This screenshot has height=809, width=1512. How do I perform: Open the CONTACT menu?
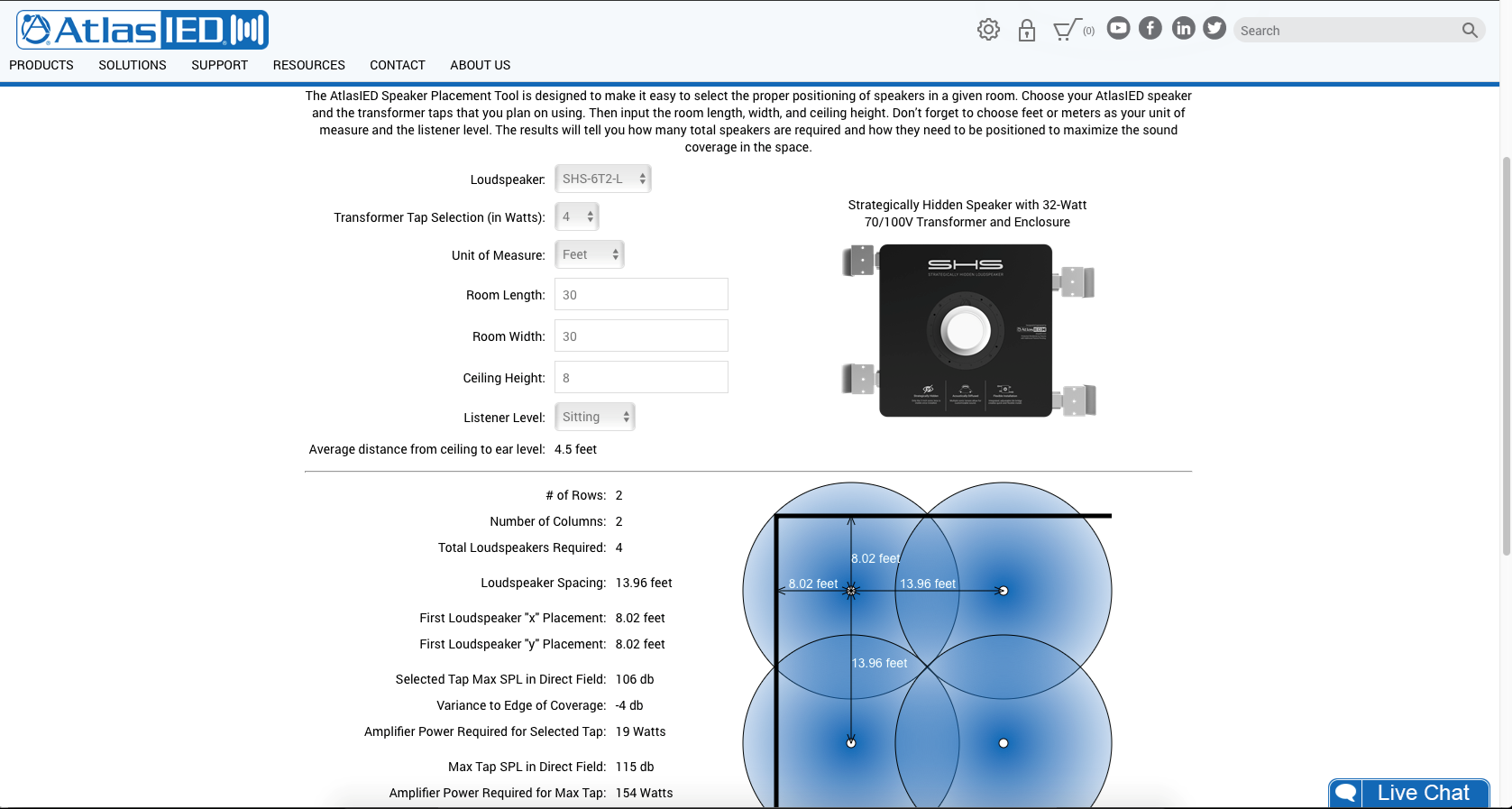[x=398, y=65]
